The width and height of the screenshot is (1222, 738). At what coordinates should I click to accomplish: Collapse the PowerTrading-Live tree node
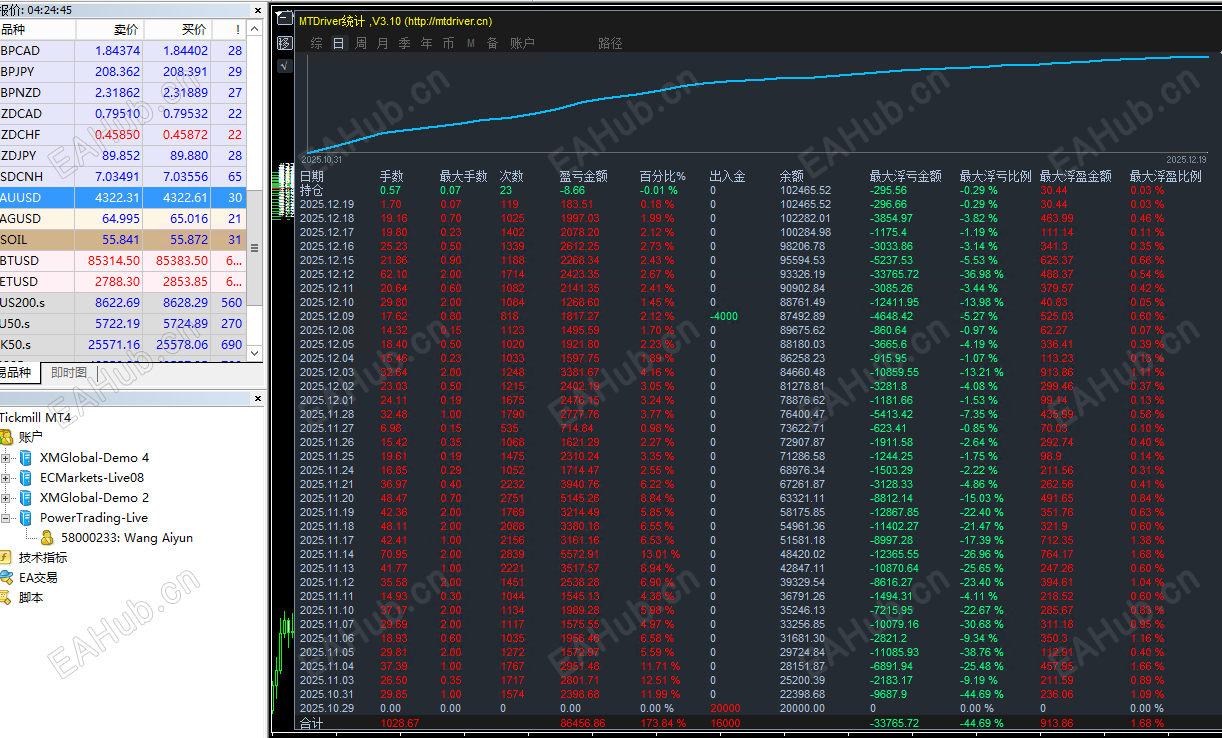[x=6, y=518]
